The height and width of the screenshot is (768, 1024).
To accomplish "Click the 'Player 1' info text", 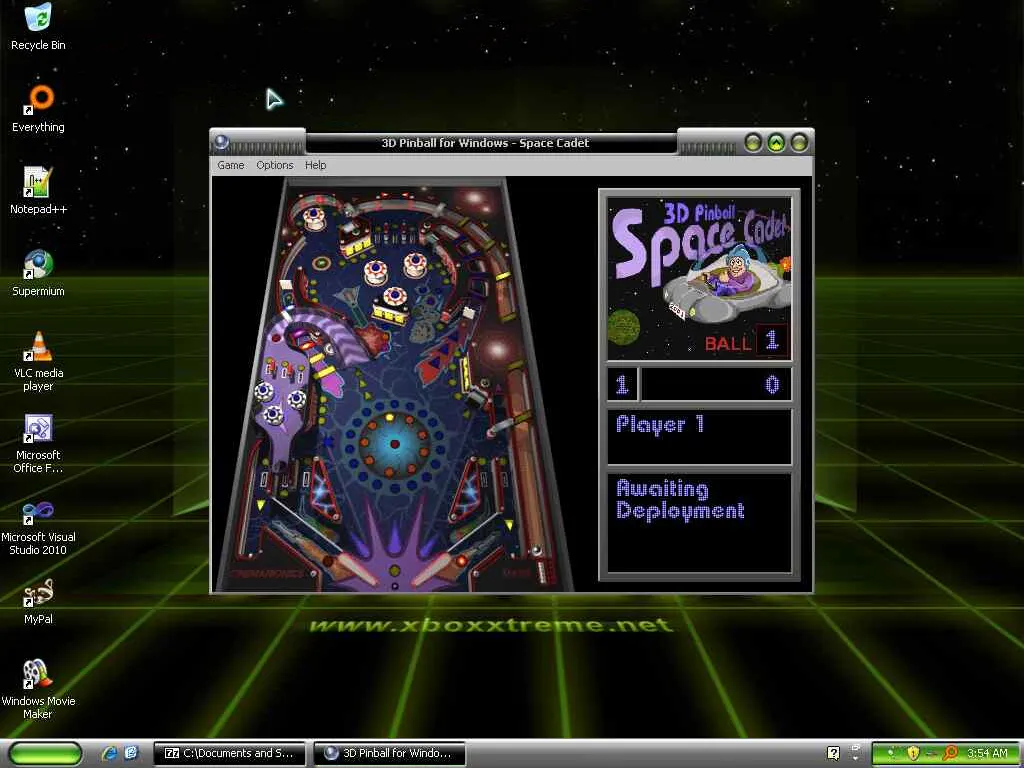I will tap(660, 424).
